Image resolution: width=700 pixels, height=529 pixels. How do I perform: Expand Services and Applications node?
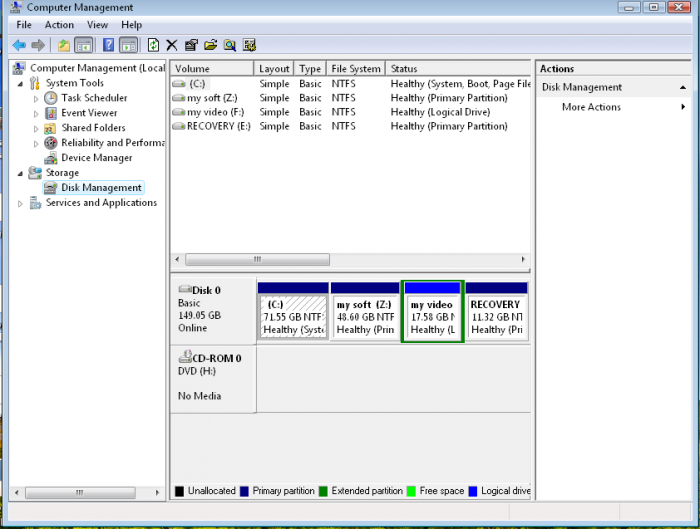click(21, 203)
